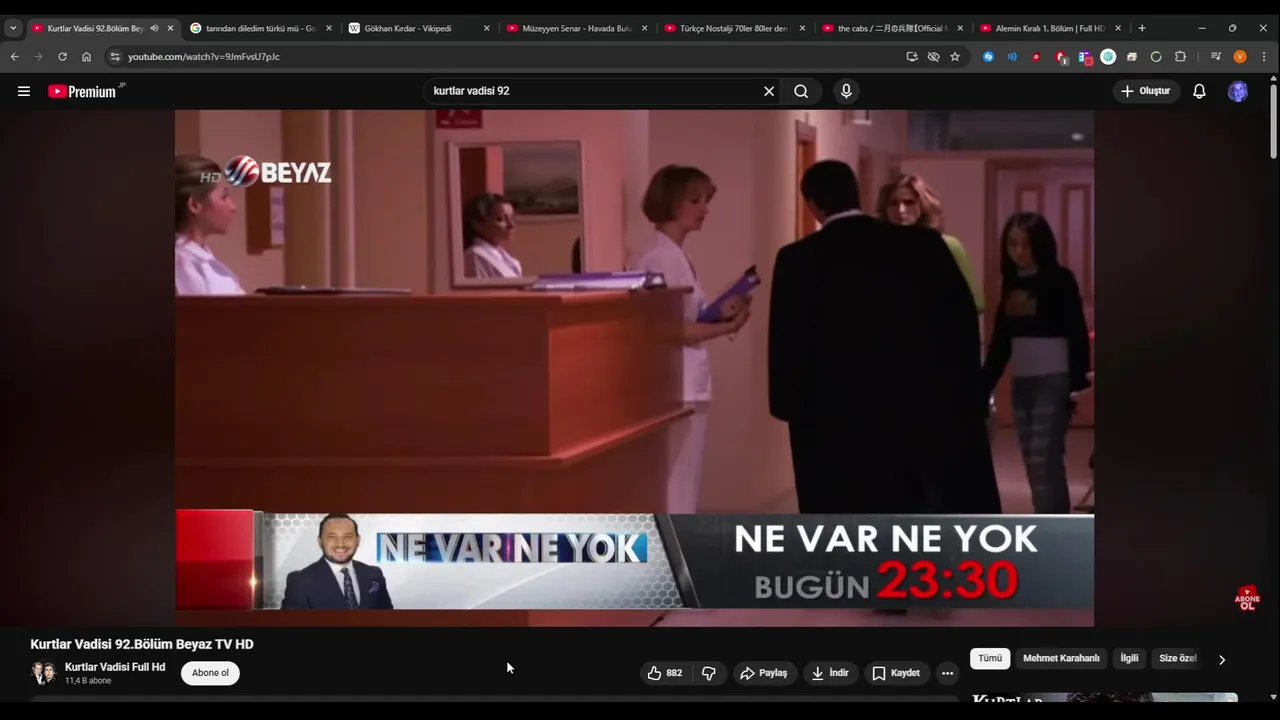
Task: Switch to the Türkçe Nostalji 70ler 80ler tab
Action: [734, 28]
